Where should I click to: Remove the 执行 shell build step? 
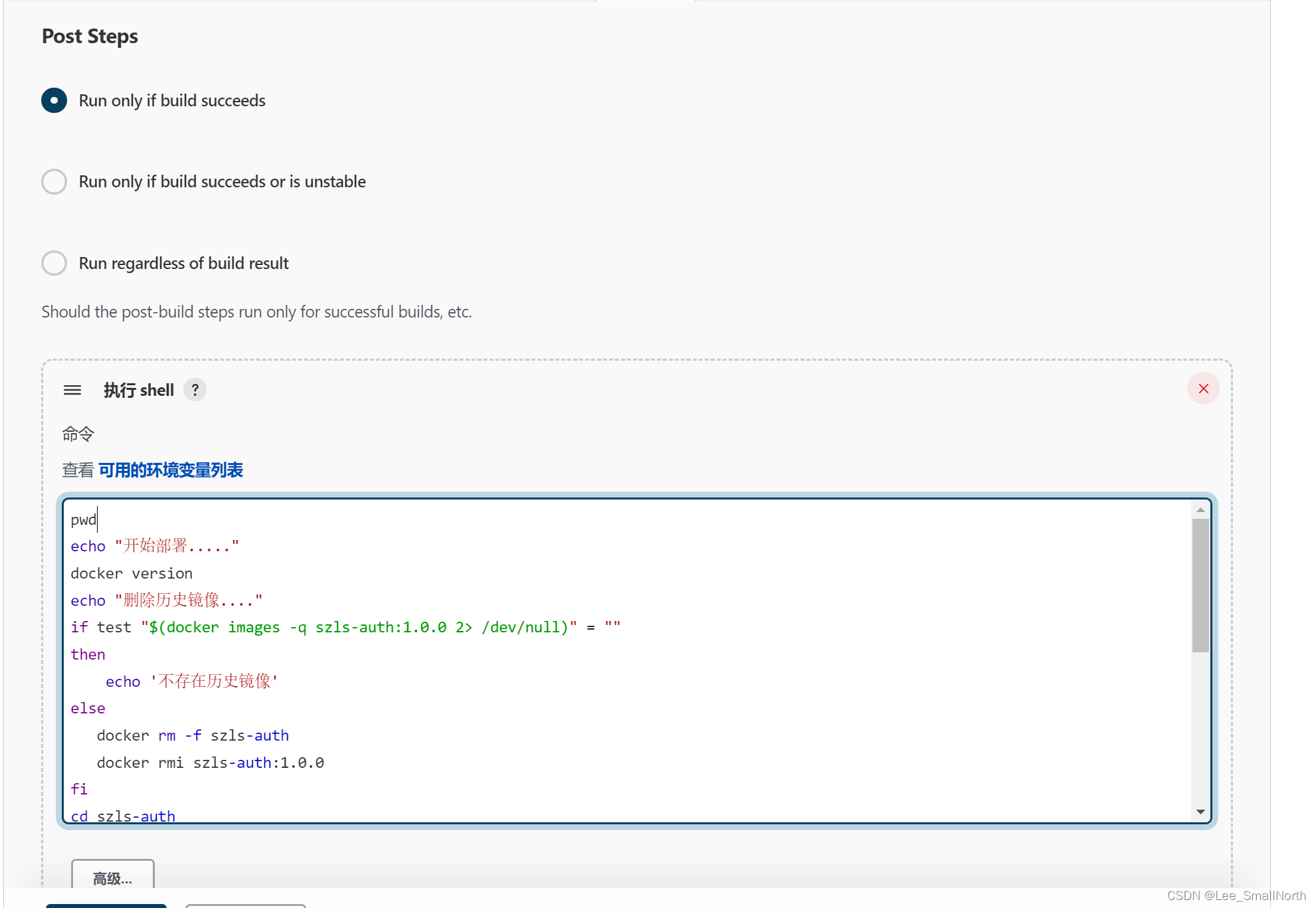(1203, 389)
